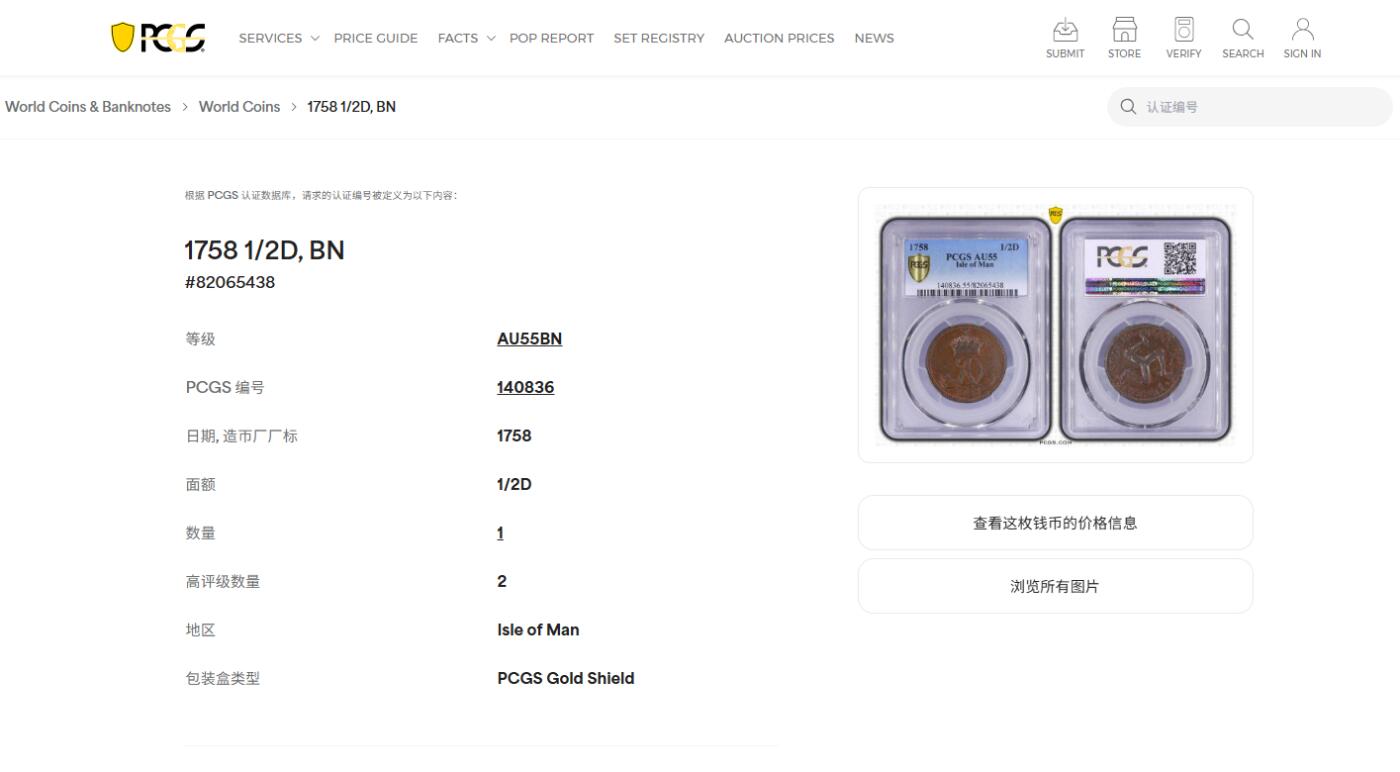The height and width of the screenshot is (772, 1400).
Task: Click the PCGS logo in the header
Action: pos(158,38)
